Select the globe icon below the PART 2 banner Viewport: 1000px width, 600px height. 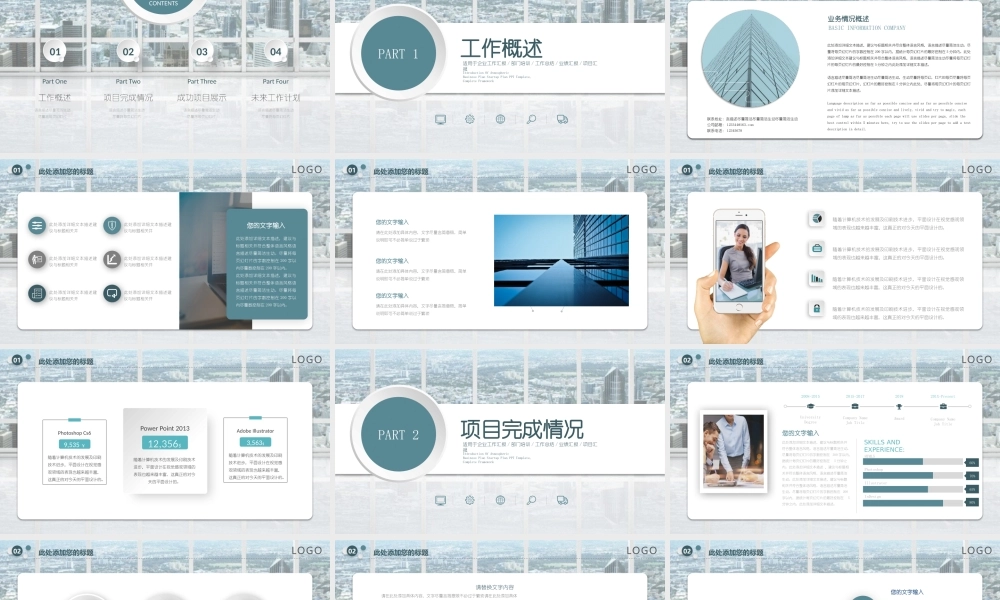(x=500, y=500)
